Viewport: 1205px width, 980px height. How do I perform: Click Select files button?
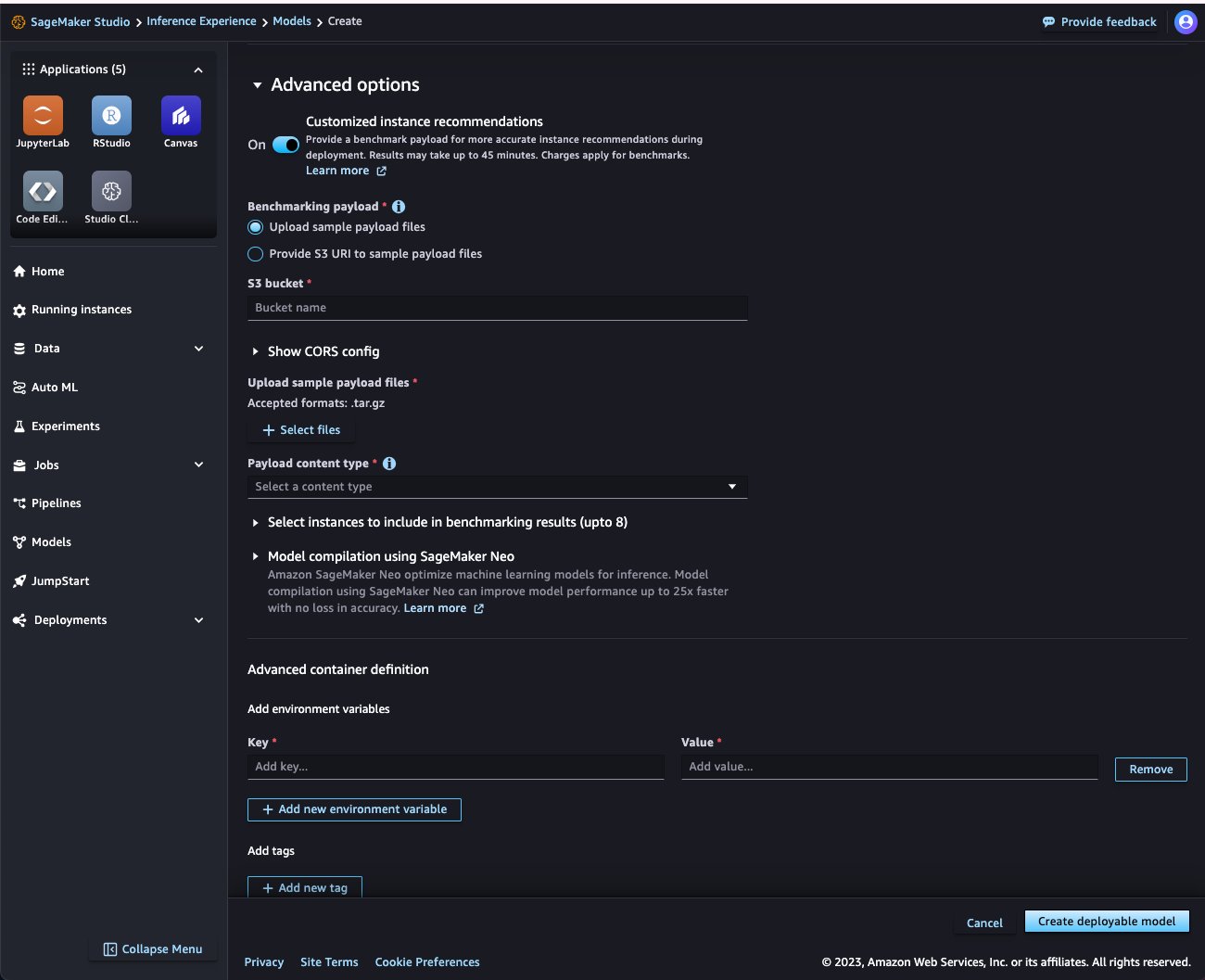click(x=301, y=430)
